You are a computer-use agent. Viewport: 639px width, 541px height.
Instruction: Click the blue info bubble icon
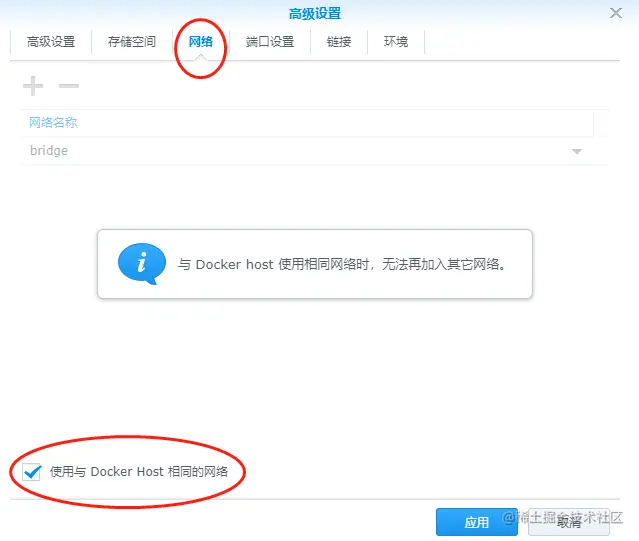(x=142, y=264)
